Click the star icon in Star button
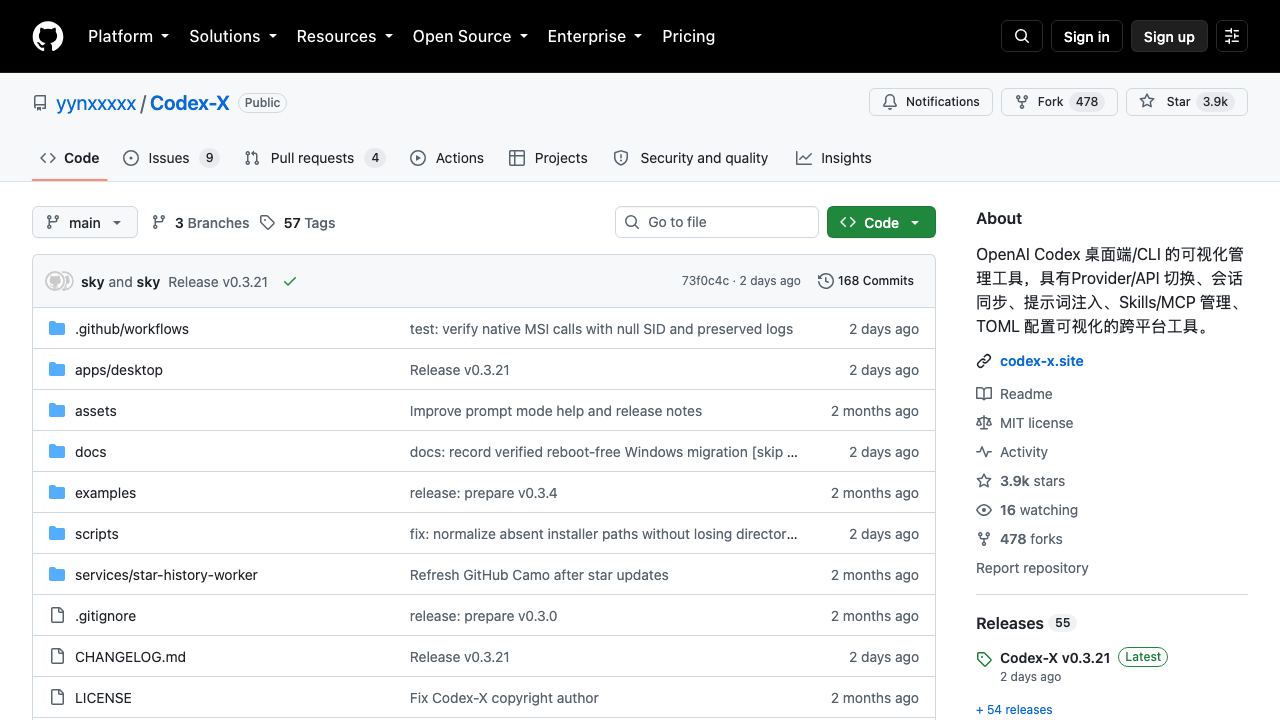The width and height of the screenshot is (1280, 720). pyautogui.click(x=1147, y=102)
